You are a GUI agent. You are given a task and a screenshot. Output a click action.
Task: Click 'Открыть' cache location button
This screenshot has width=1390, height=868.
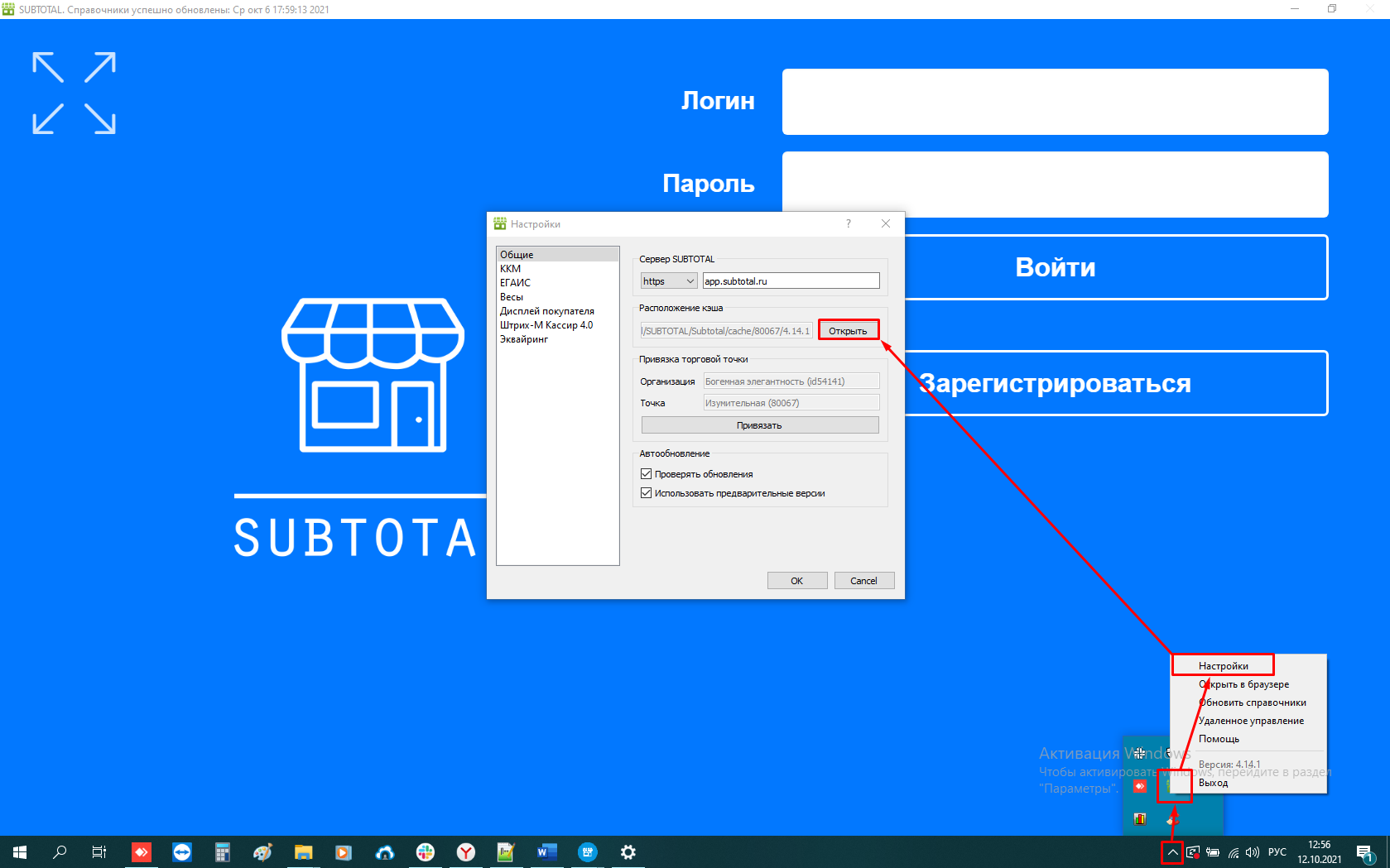(848, 330)
